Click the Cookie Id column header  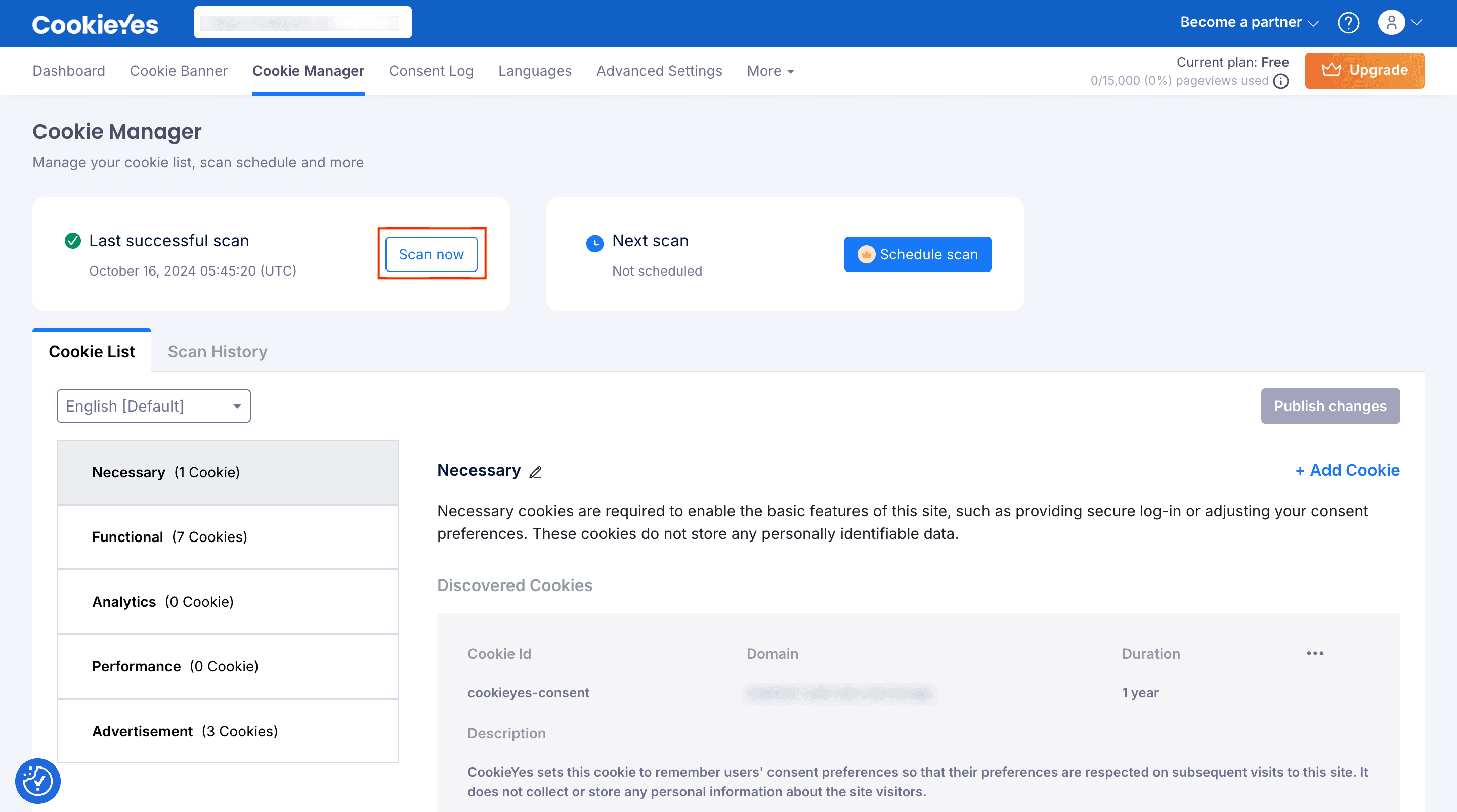pos(499,654)
